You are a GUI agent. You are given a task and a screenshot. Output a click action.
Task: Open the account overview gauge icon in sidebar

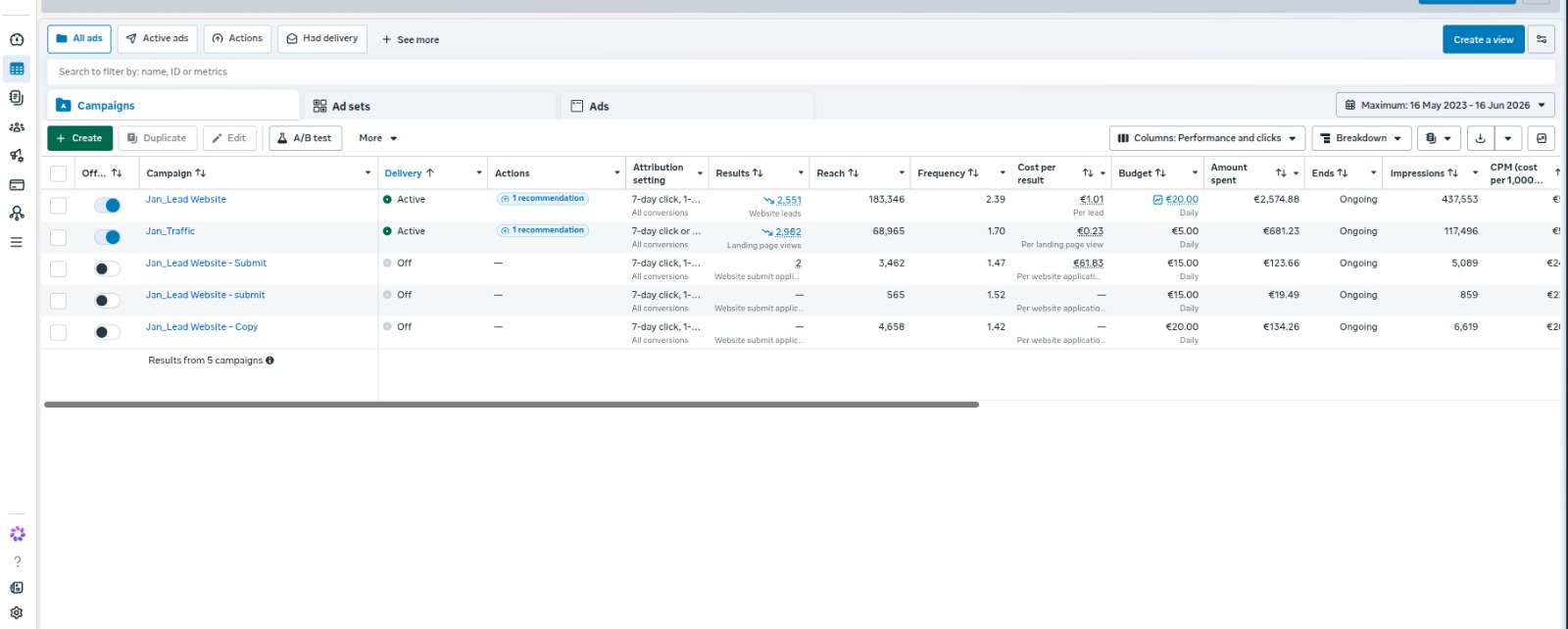[17, 40]
